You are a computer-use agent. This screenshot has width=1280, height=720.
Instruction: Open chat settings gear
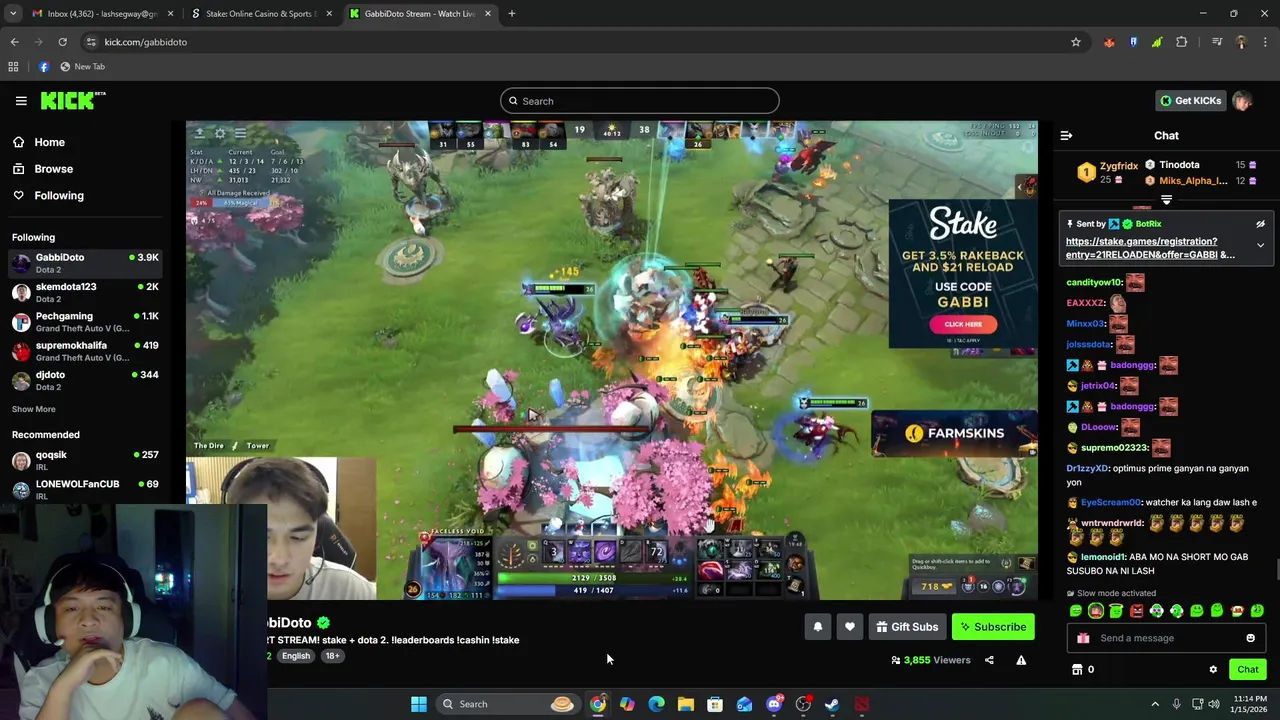coord(1213,670)
